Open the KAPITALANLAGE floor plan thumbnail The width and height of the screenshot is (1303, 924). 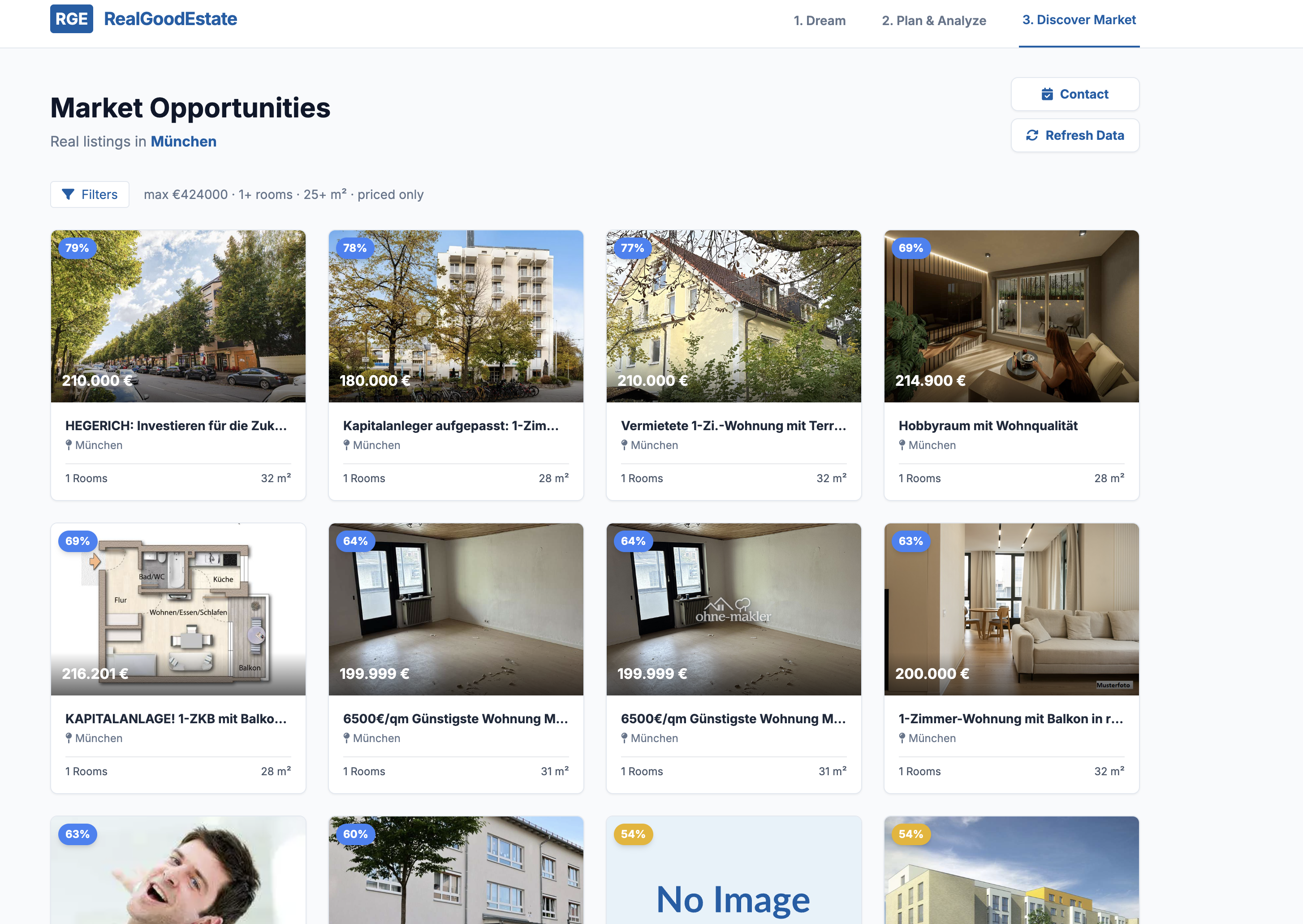tap(178, 609)
